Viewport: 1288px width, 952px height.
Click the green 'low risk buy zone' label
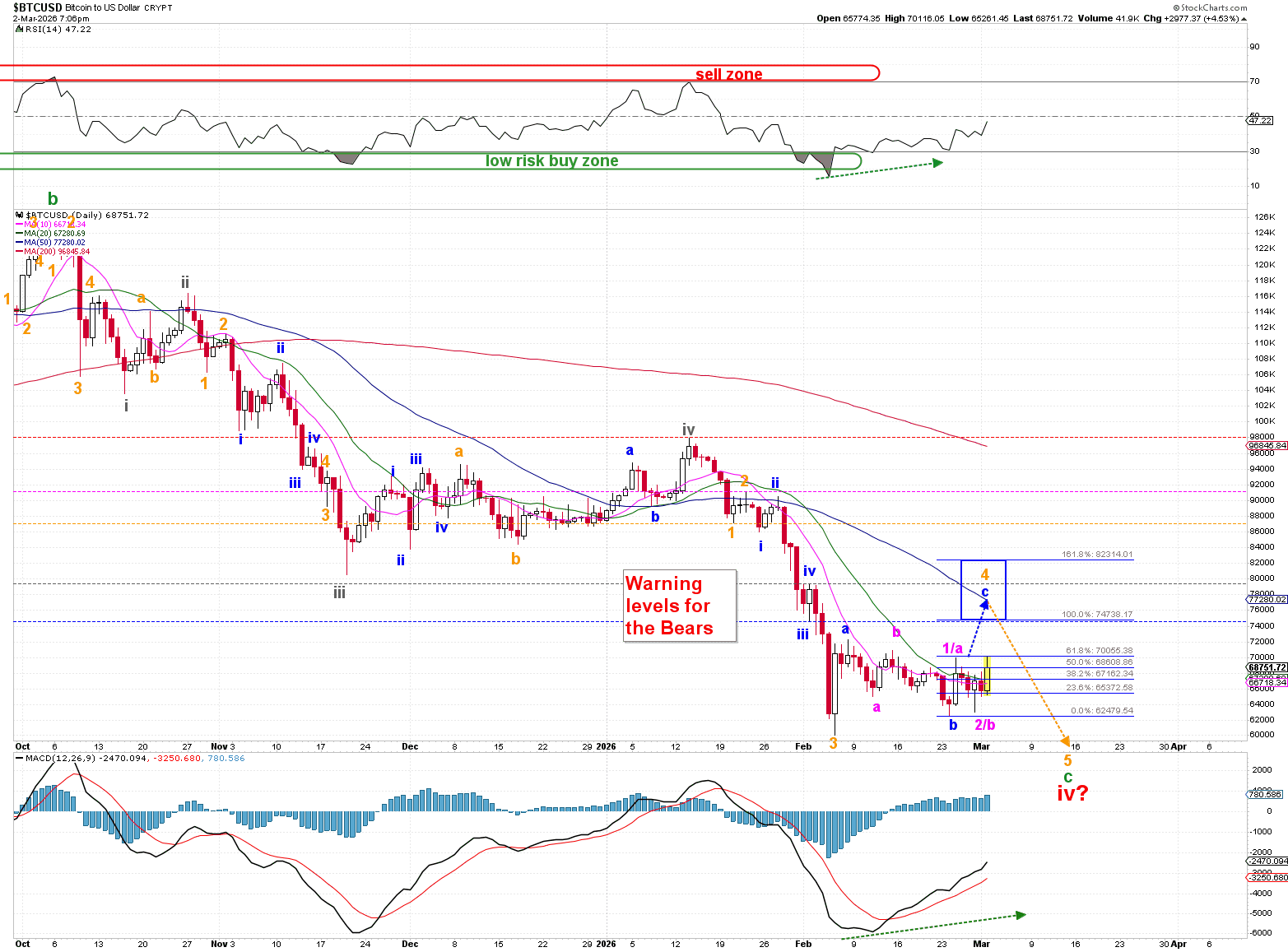(551, 160)
